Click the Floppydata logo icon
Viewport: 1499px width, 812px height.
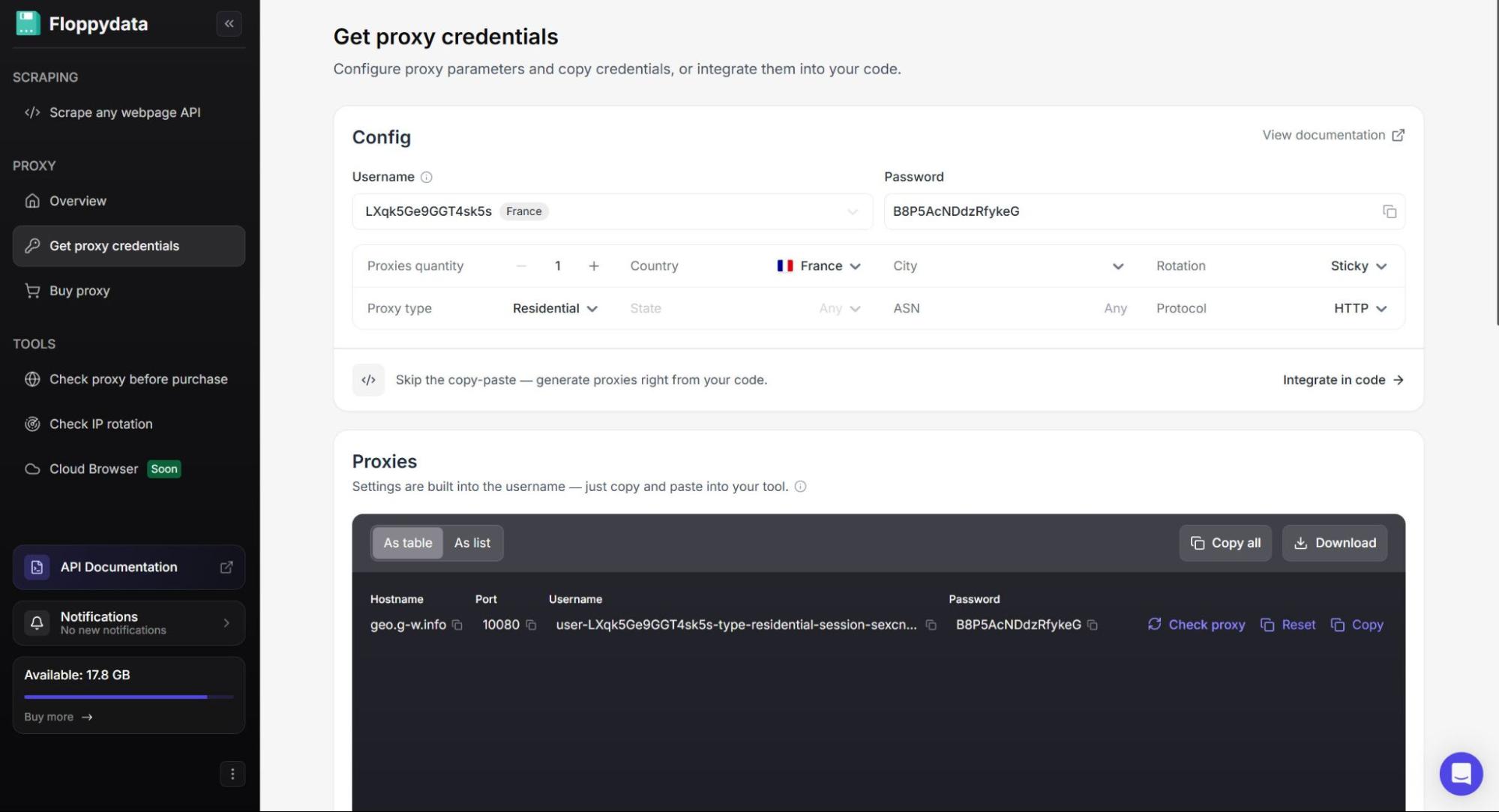(28, 23)
